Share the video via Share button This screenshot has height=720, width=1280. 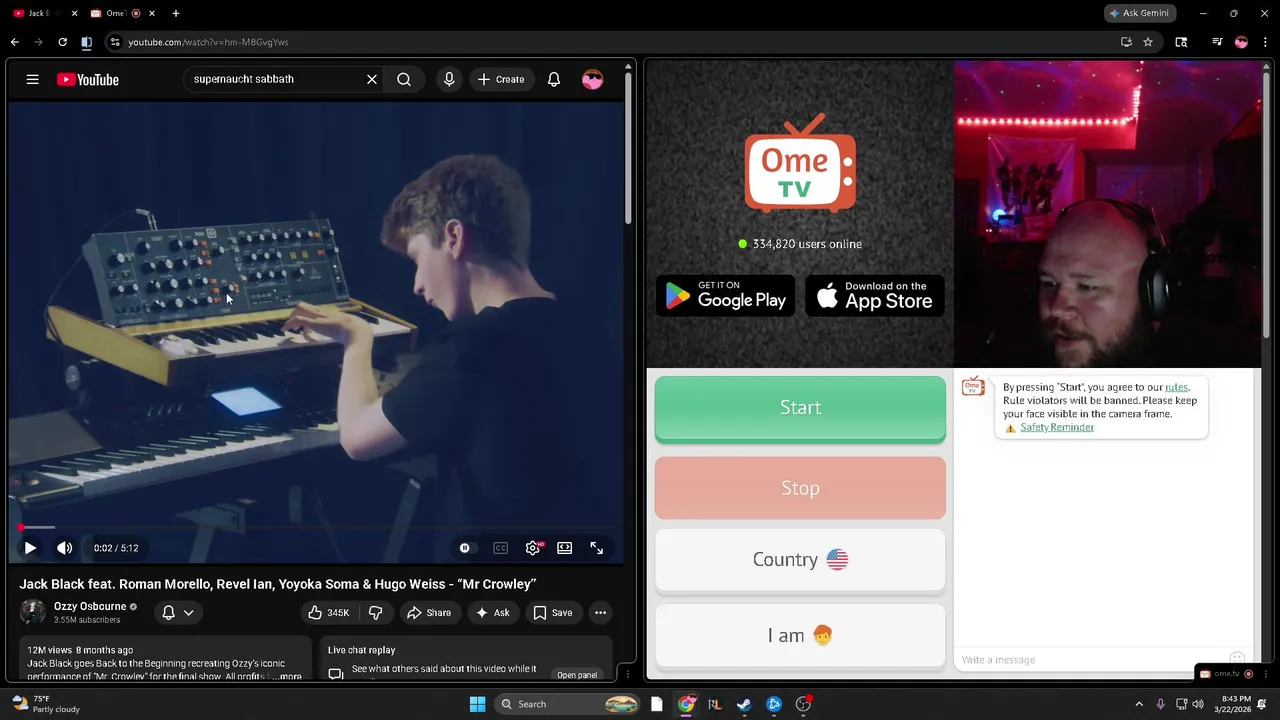click(429, 613)
